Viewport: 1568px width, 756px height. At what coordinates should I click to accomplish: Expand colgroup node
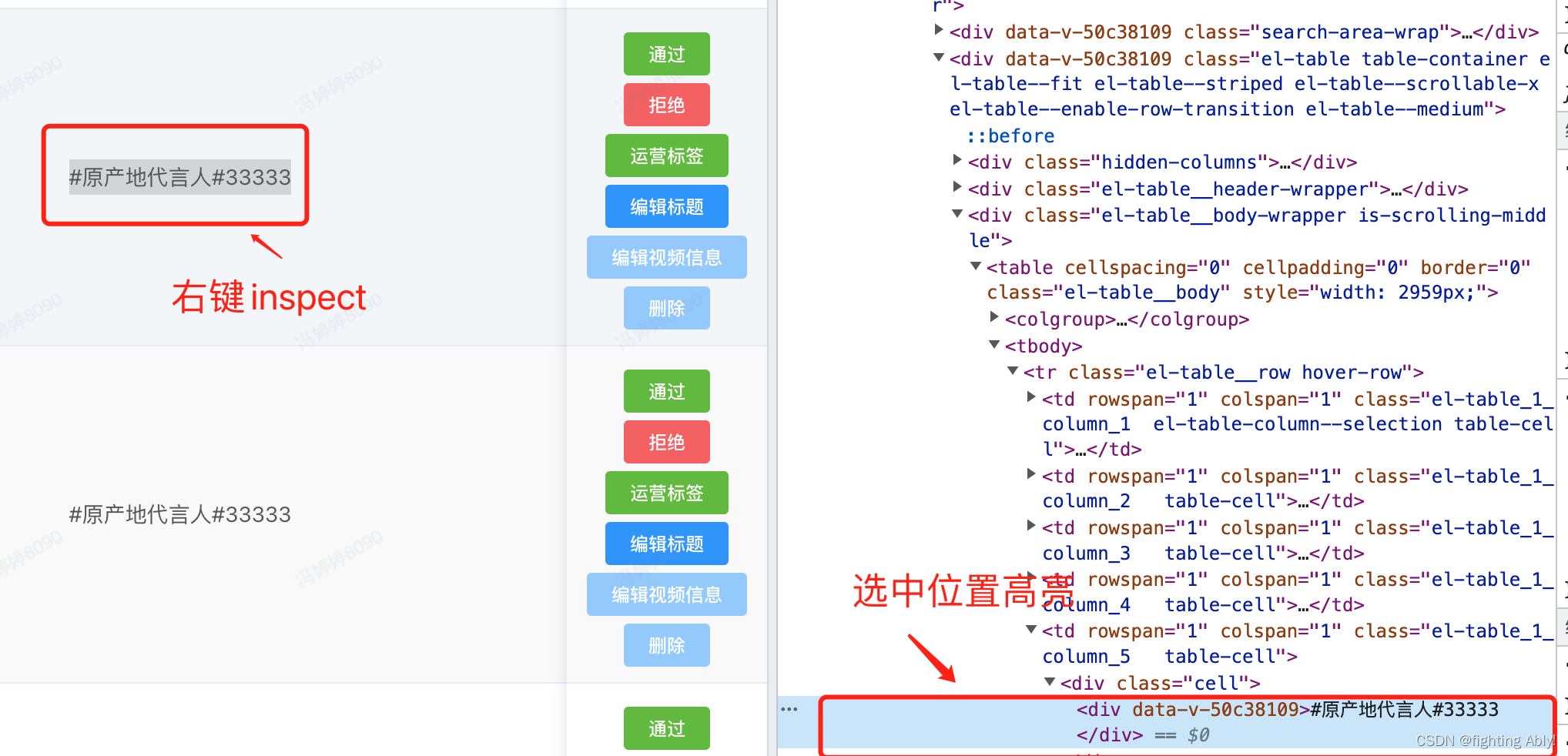click(994, 317)
